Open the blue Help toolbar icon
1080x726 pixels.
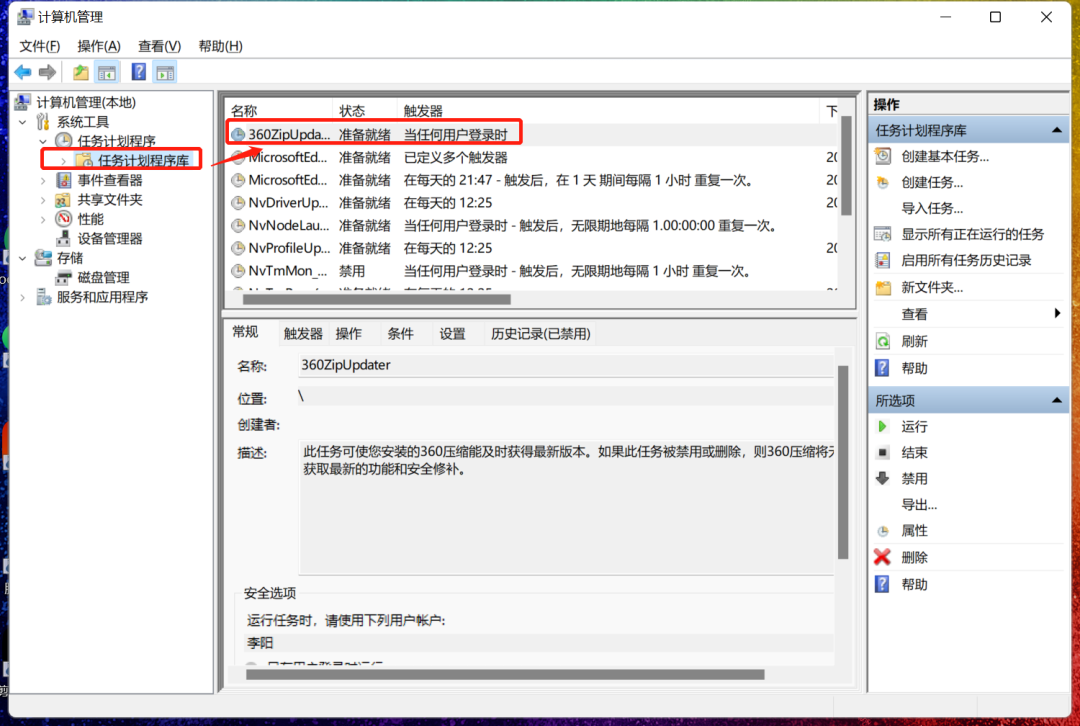[138, 72]
